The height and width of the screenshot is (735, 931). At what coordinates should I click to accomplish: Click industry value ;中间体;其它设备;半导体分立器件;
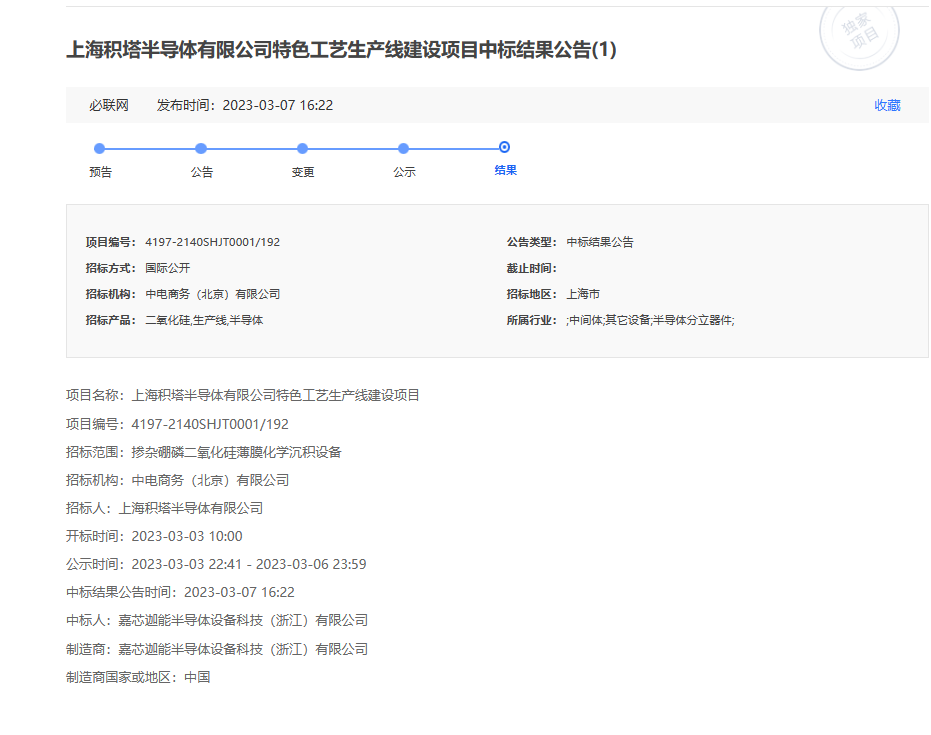pos(650,321)
